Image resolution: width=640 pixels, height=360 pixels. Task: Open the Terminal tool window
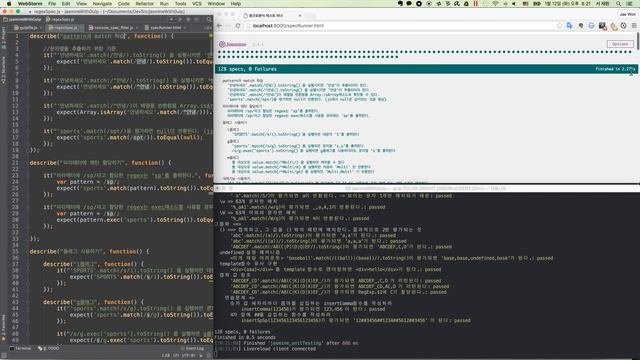(x=20, y=349)
